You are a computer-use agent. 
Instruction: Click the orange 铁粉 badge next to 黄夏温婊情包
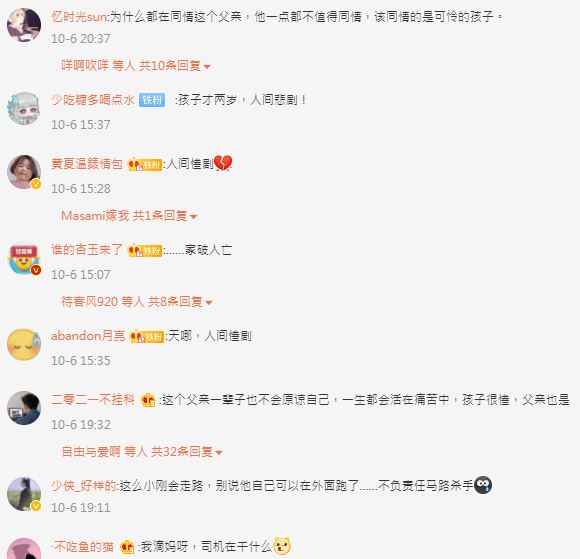pos(145,164)
